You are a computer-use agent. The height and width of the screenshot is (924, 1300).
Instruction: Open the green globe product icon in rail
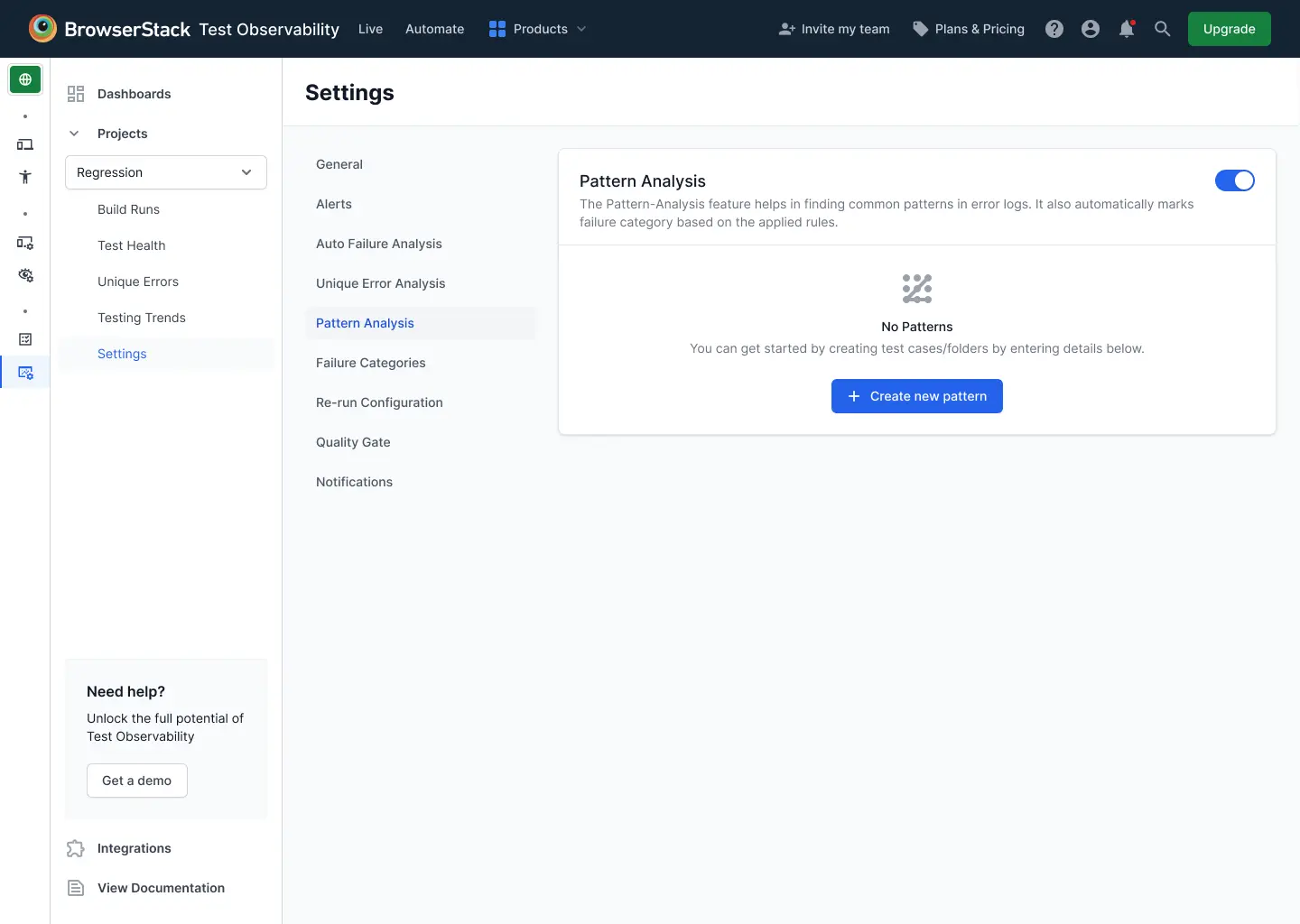click(25, 79)
